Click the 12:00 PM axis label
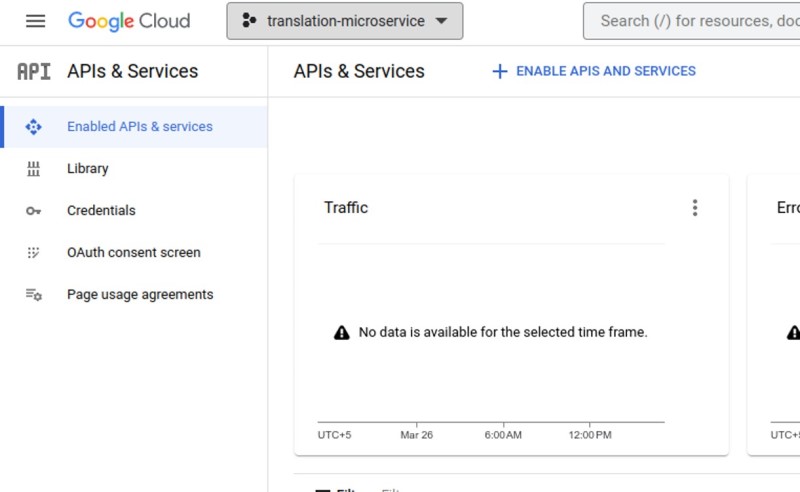This screenshot has width=800, height=492. pos(590,435)
